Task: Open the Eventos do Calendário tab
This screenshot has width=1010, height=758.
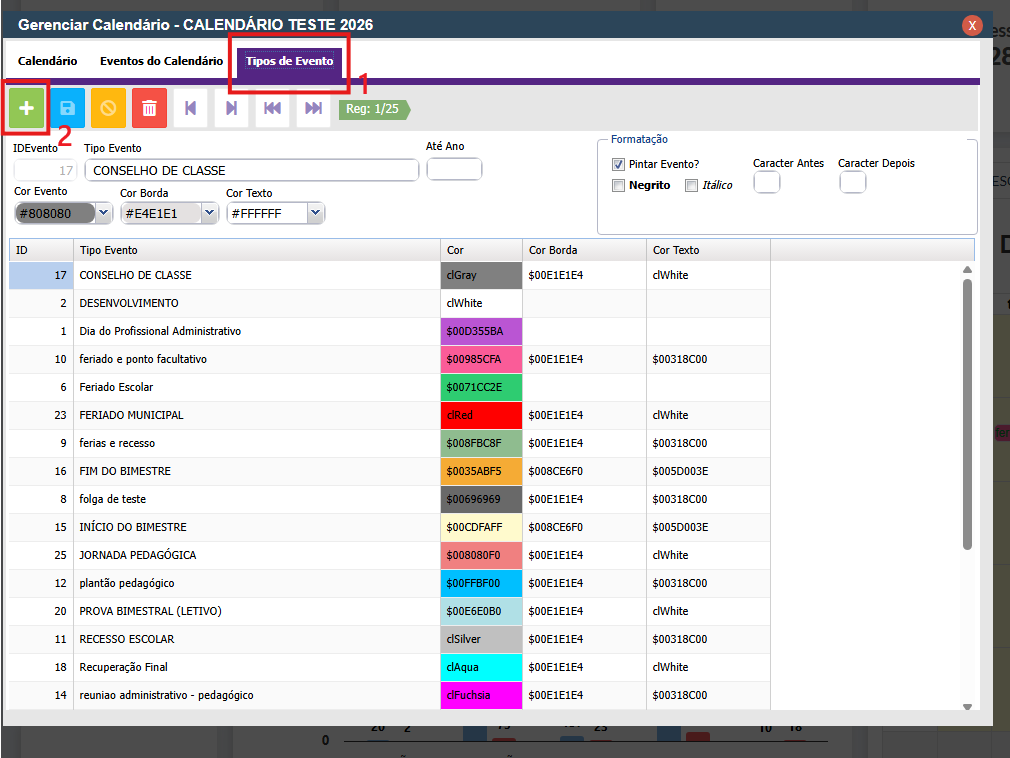Action: (161, 61)
